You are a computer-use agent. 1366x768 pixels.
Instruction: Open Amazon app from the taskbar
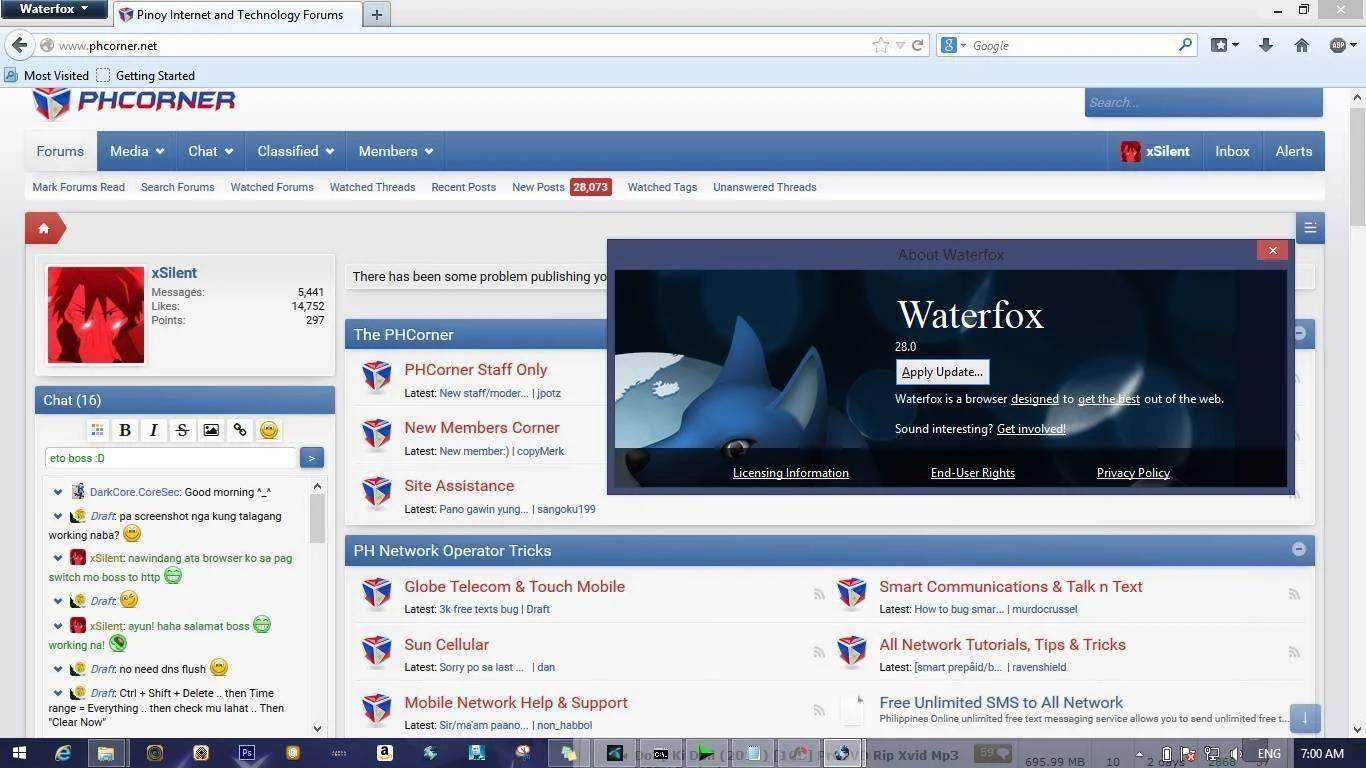click(384, 753)
